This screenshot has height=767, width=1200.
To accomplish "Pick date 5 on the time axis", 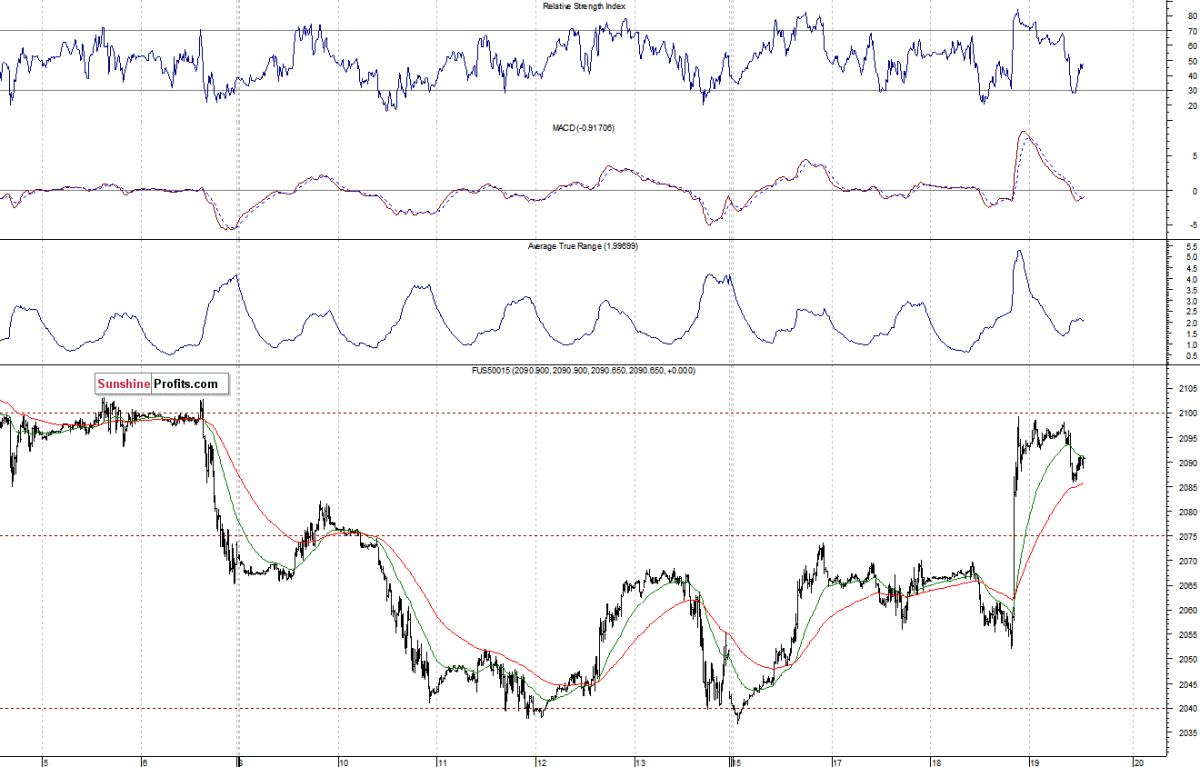I will [45, 761].
